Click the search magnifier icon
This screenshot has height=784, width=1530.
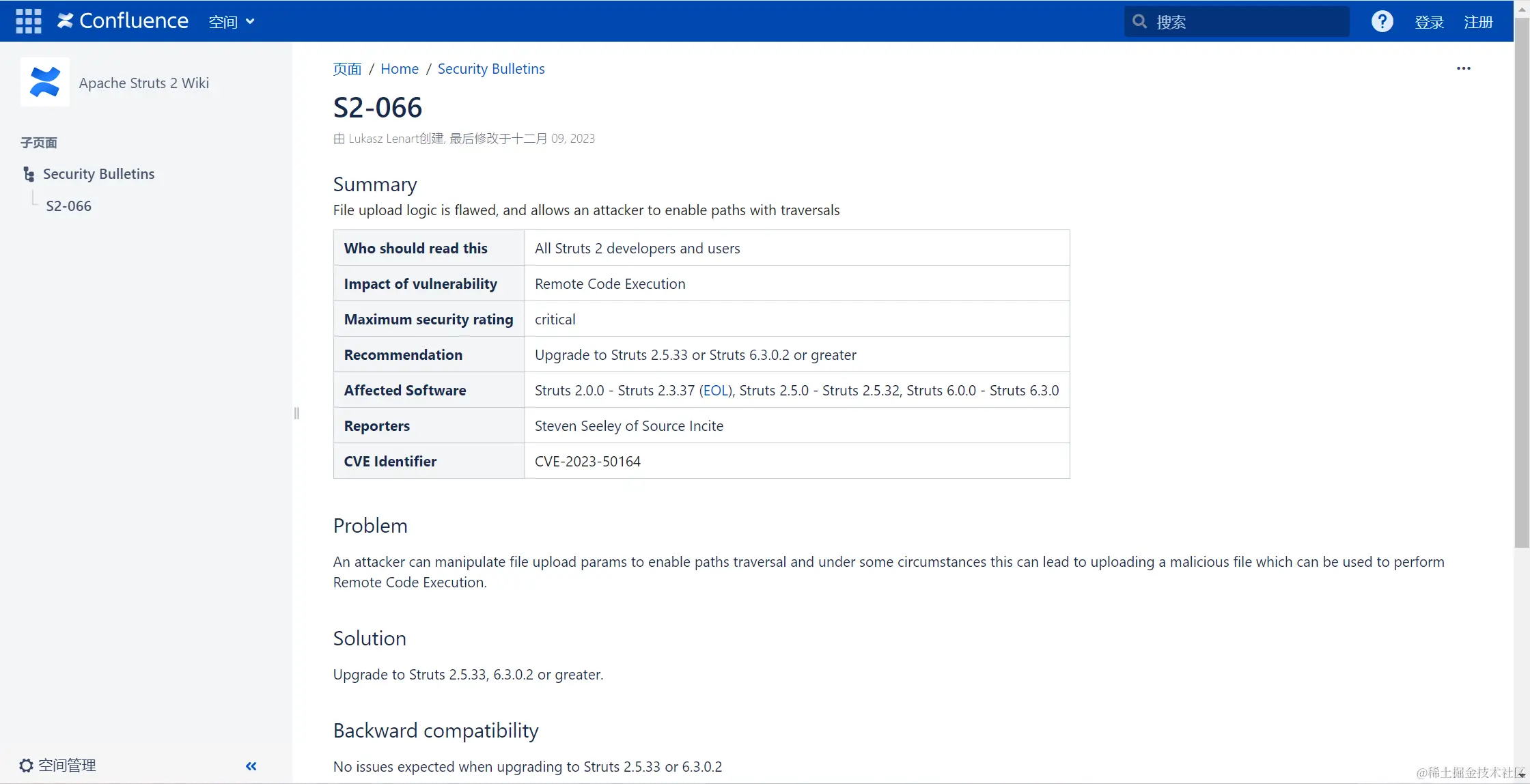(x=1139, y=22)
